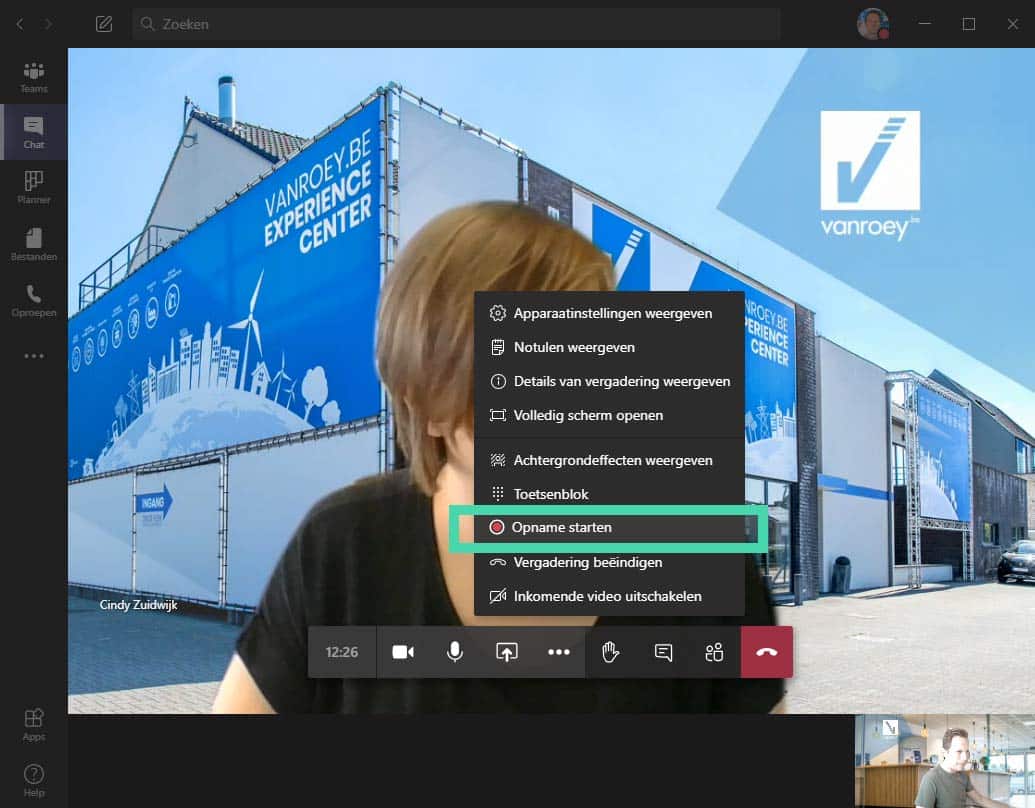Open Oproepen (calls) in sidebar
The image size is (1035, 808).
click(34, 300)
